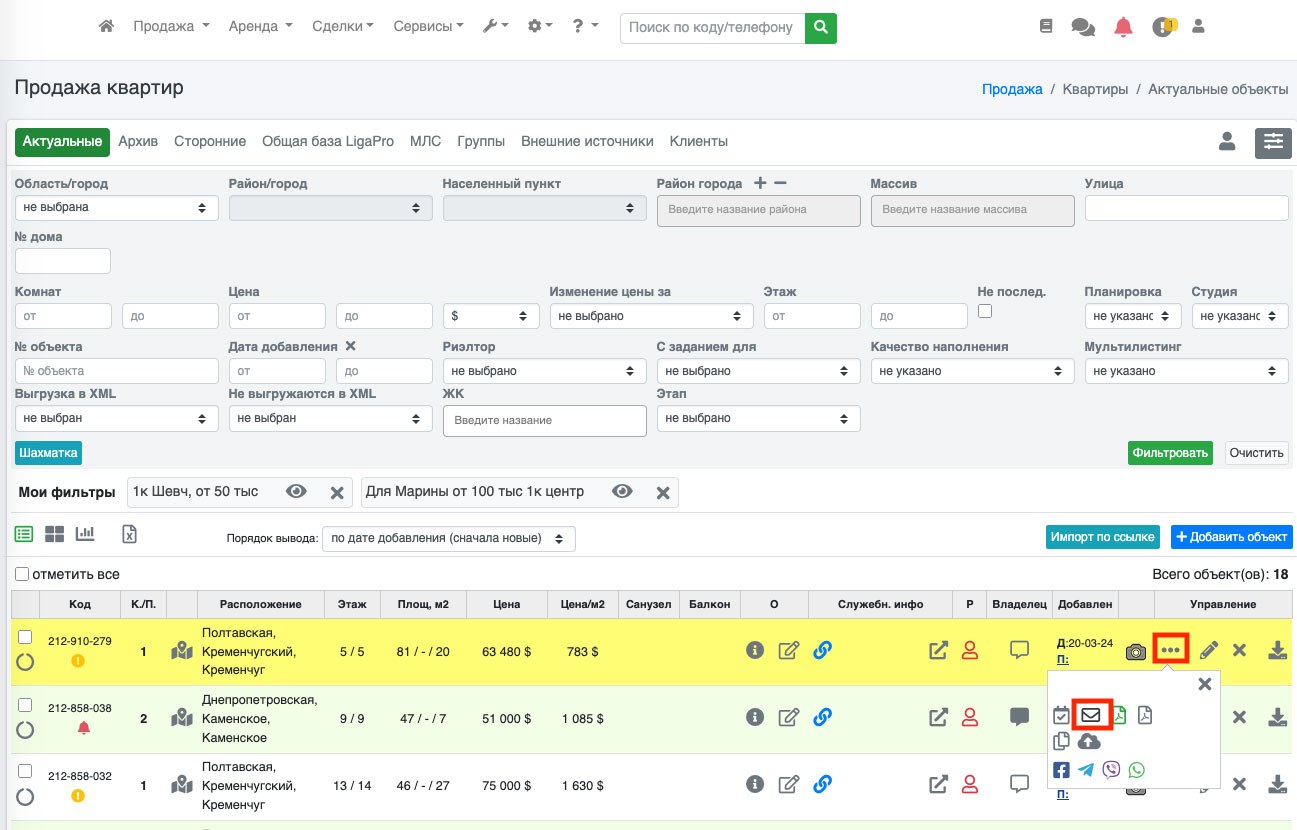Click the 'Добавить объект' button

pos(1231,537)
